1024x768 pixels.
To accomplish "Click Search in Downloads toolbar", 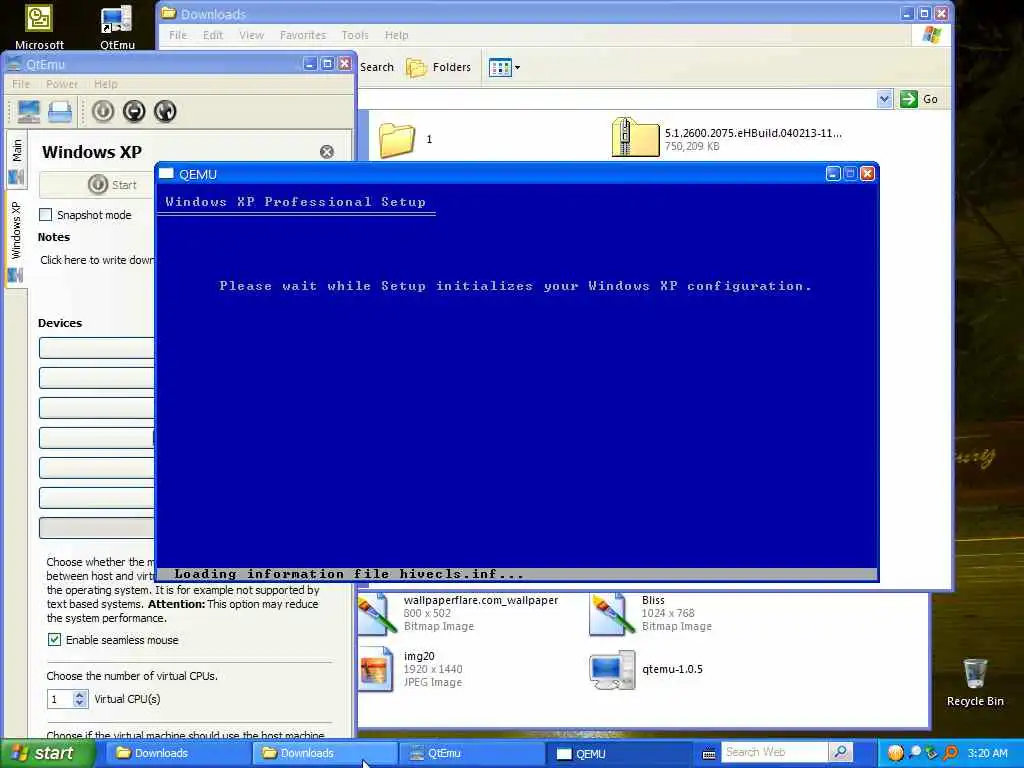I will point(377,67).
